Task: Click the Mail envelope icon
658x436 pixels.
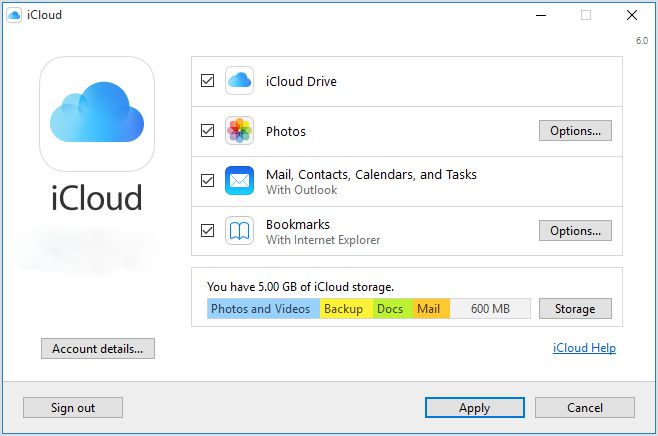Action: pyautogui.click(x=239, y=181)
